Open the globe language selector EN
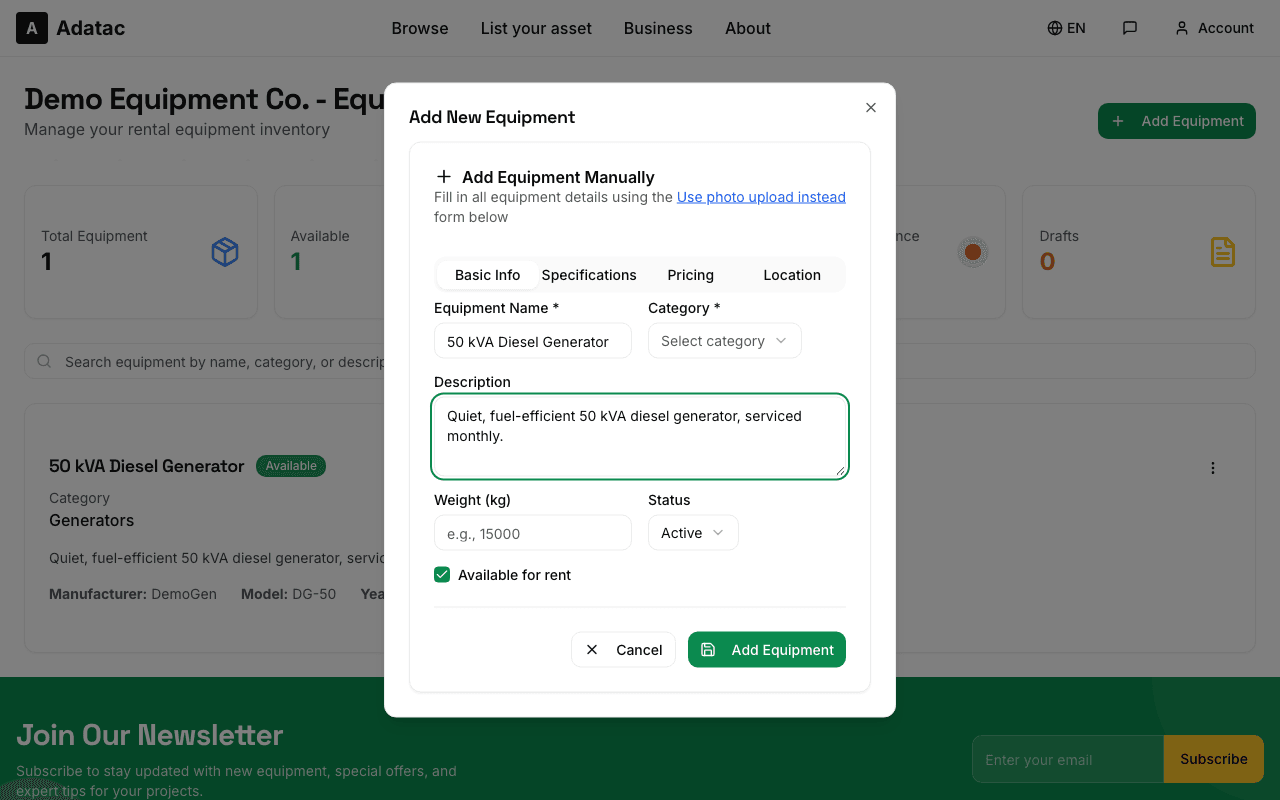The image size is (1280, 800). pyautogui.click(x=1066, y=28)
